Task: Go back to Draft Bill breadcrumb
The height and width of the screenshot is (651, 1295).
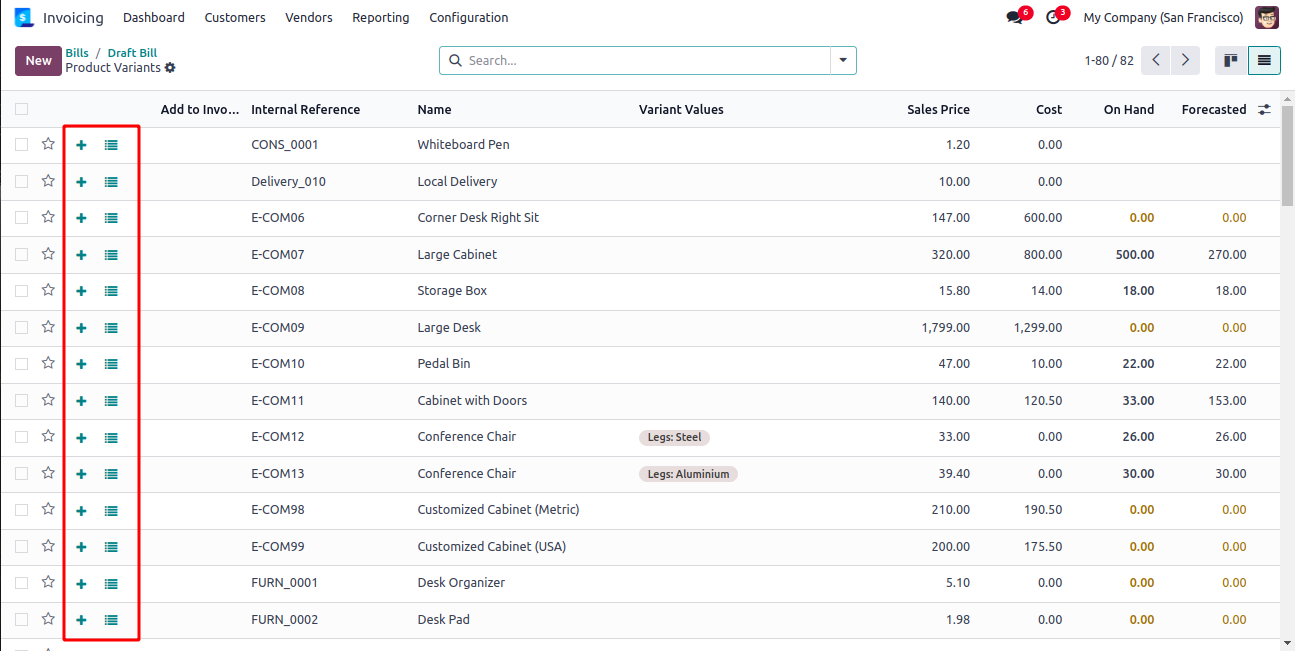Action: click(132, 53)
